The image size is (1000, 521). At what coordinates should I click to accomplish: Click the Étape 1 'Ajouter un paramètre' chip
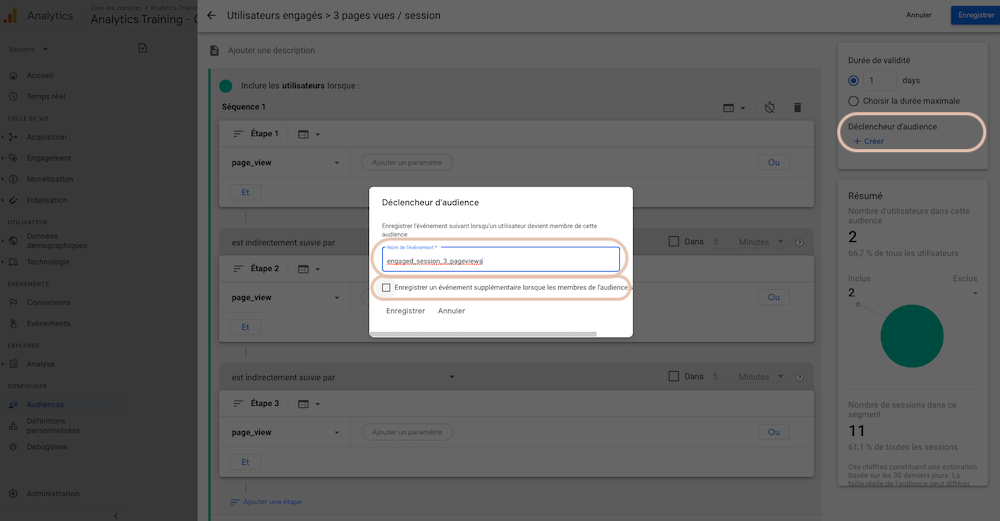407,163
